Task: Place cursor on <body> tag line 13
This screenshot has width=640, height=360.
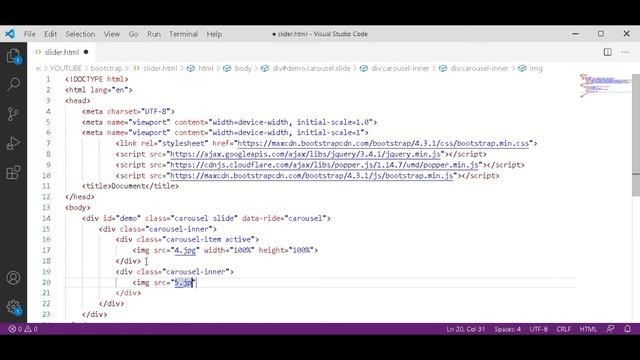Action: [x=78, y=207]
